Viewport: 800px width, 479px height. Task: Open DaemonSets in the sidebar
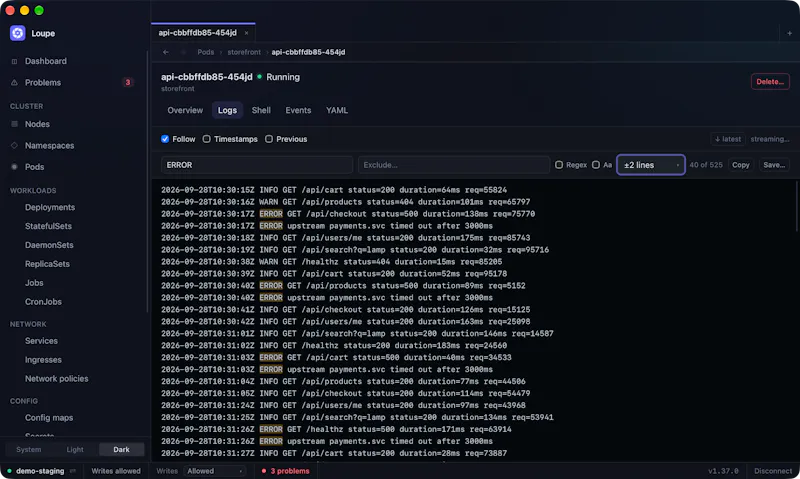[x=49, y=245]
